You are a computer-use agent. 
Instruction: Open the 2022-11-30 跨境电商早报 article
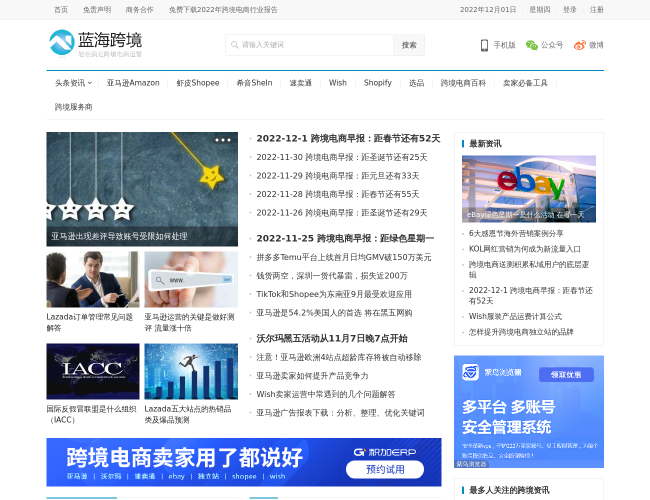342,157
